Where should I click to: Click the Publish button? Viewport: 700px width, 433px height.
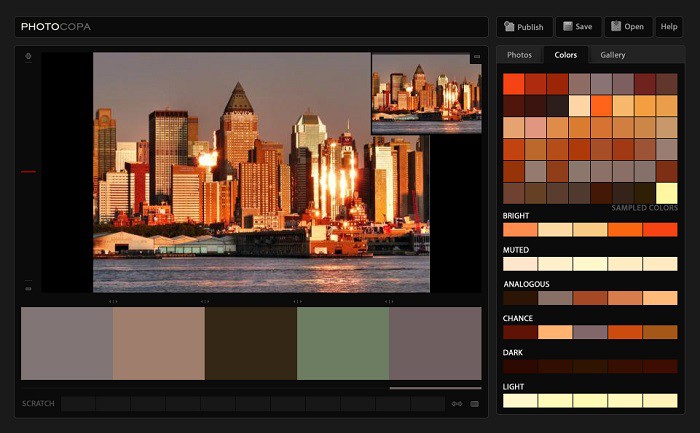pyautogui.click(x=524, y=27)
